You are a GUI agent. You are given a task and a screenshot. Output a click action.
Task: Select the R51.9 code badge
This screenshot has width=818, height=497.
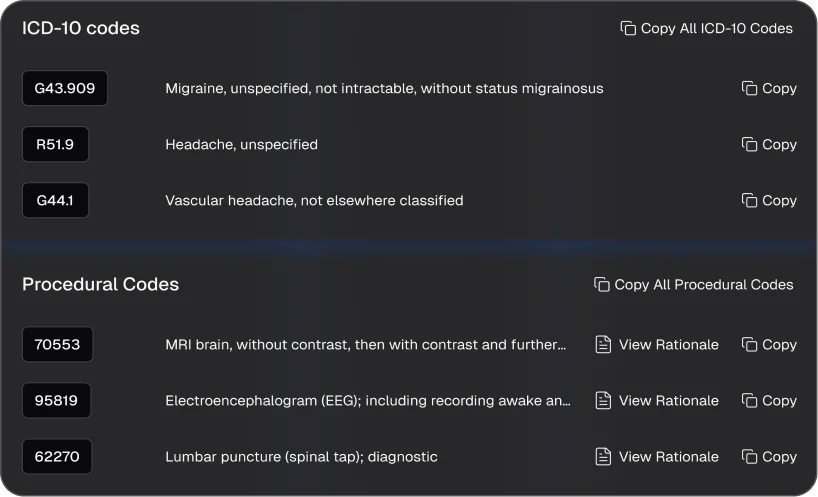point(55,144)
